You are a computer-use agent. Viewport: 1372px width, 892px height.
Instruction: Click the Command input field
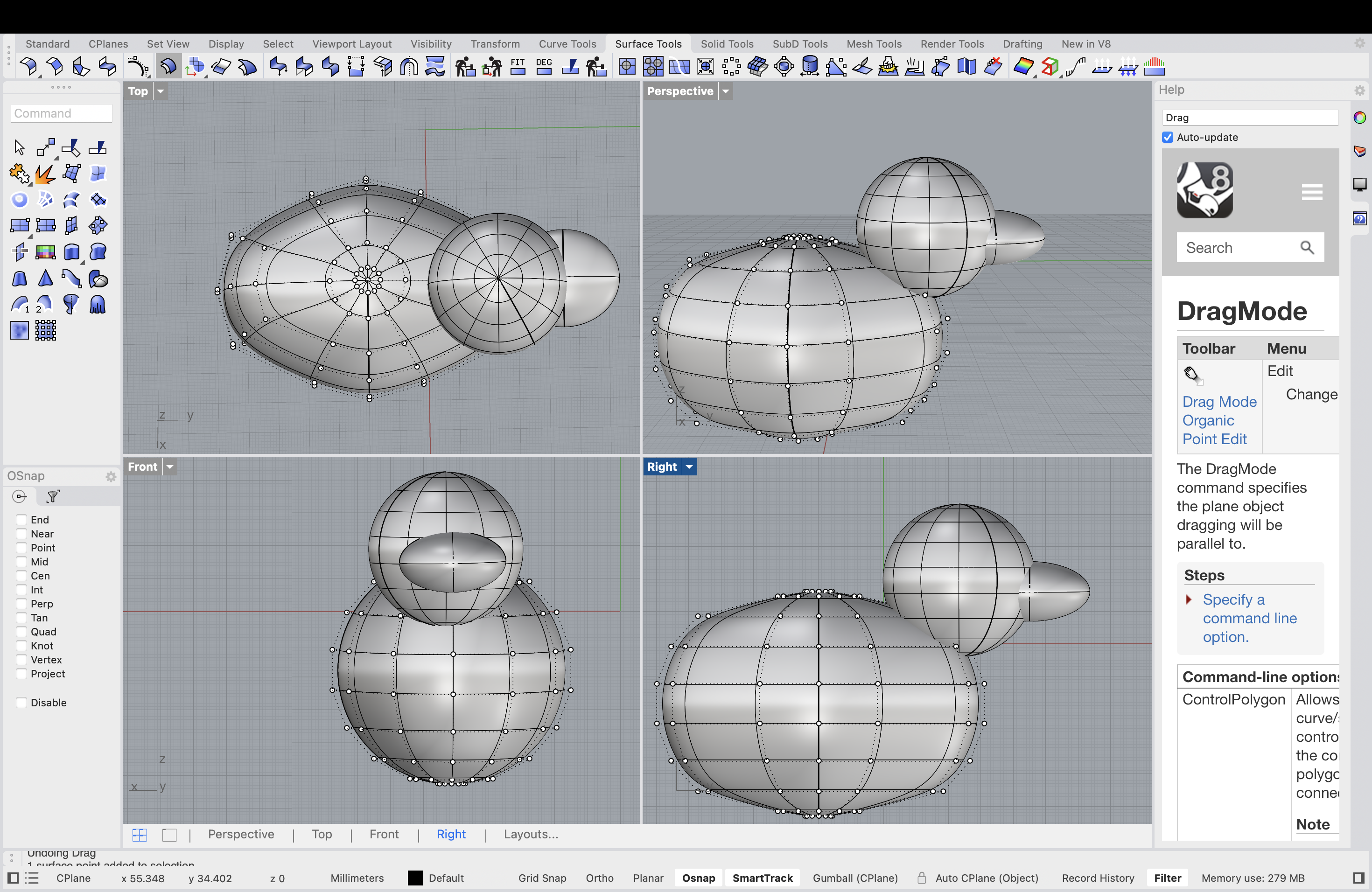point(62,113)
